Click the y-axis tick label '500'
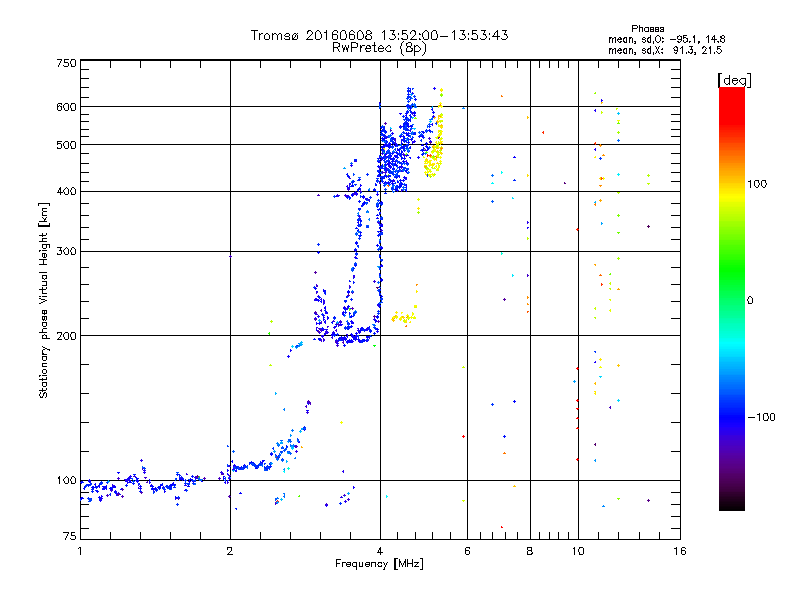800x600 pixels. (66, 145)
